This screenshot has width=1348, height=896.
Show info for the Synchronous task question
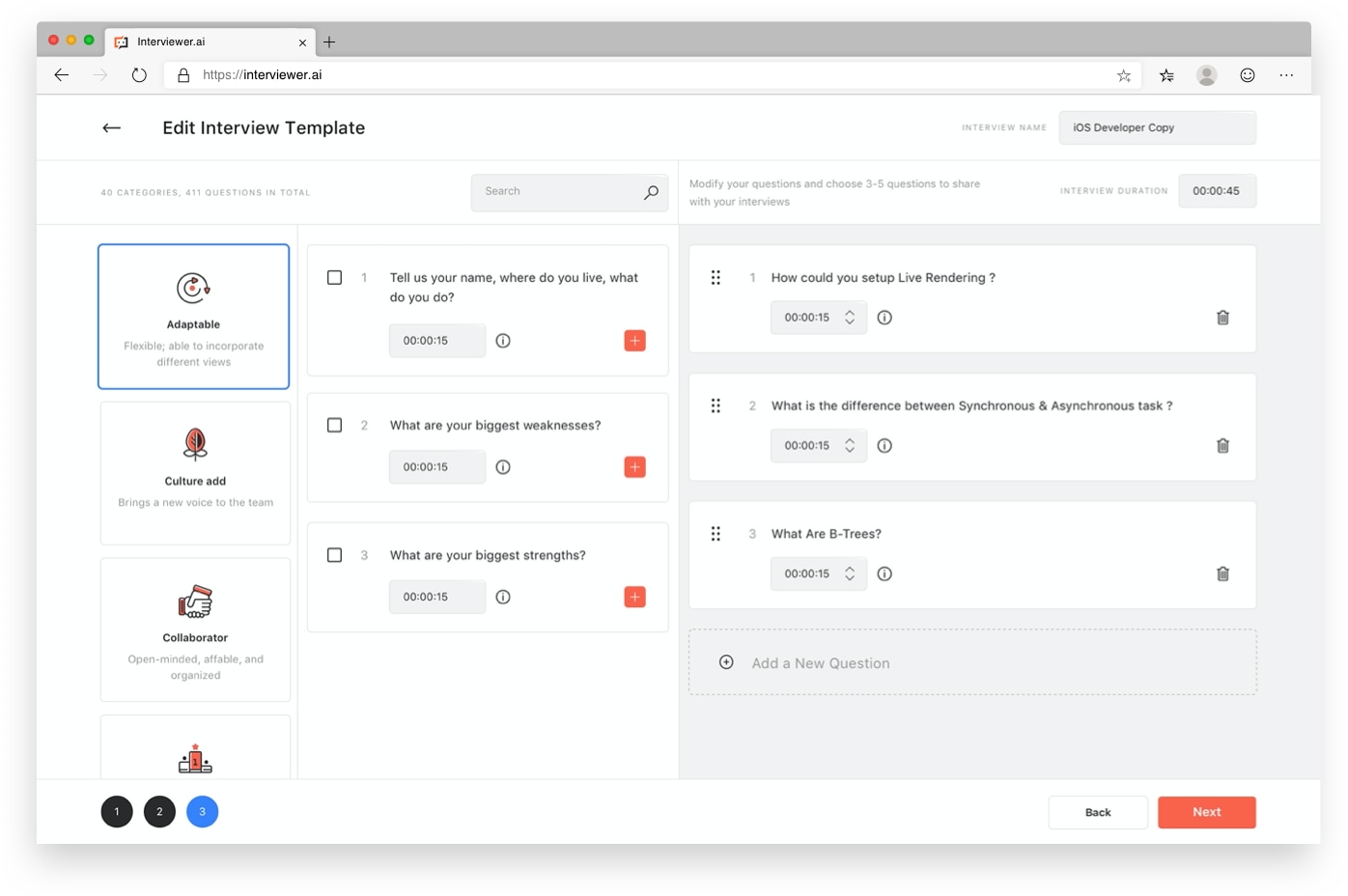click(x=885, y=446)
